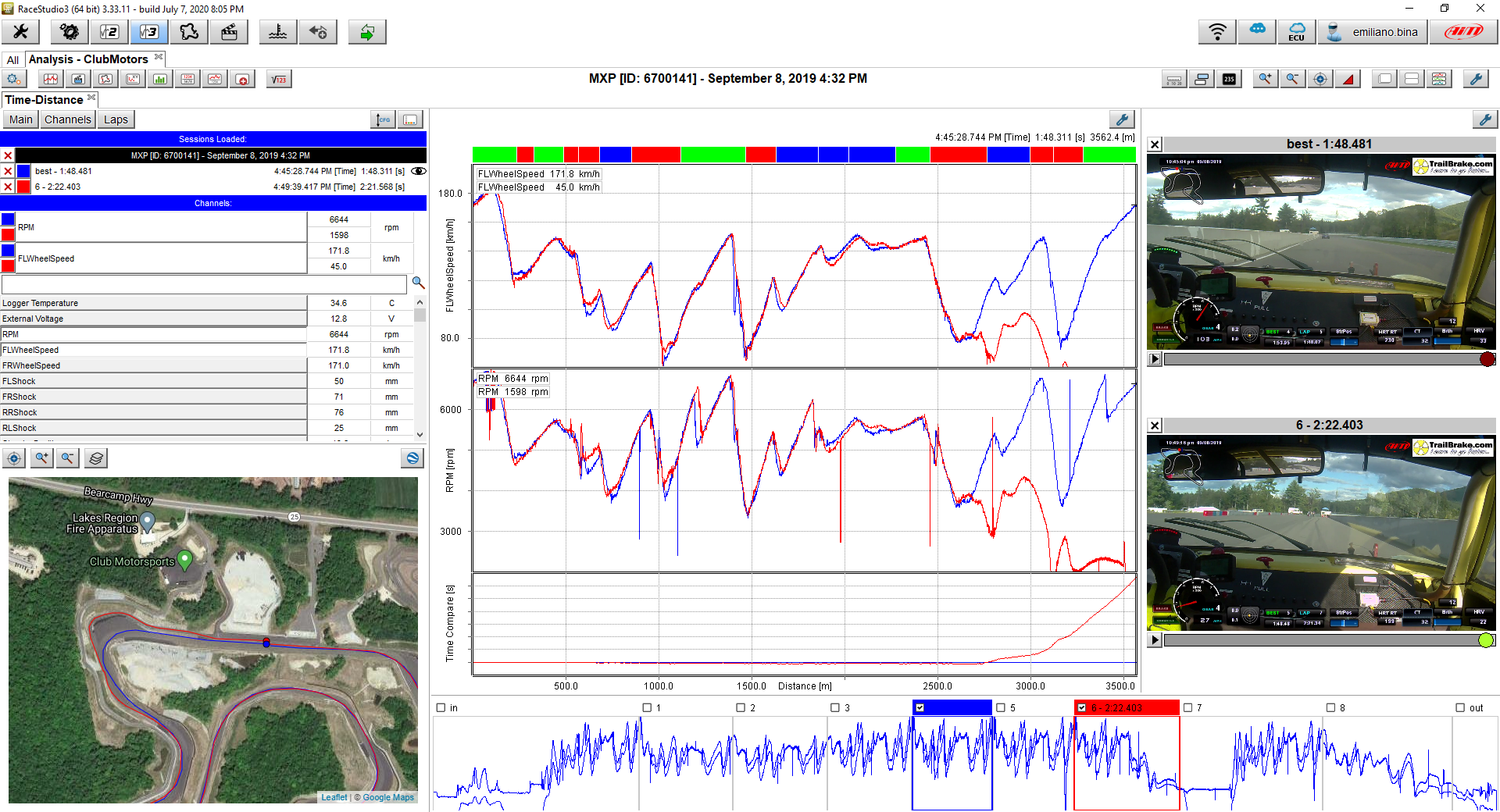Click the AiM logo button
The width and height of the screenshot is (1500, 812).
[x=1463, y=32]
